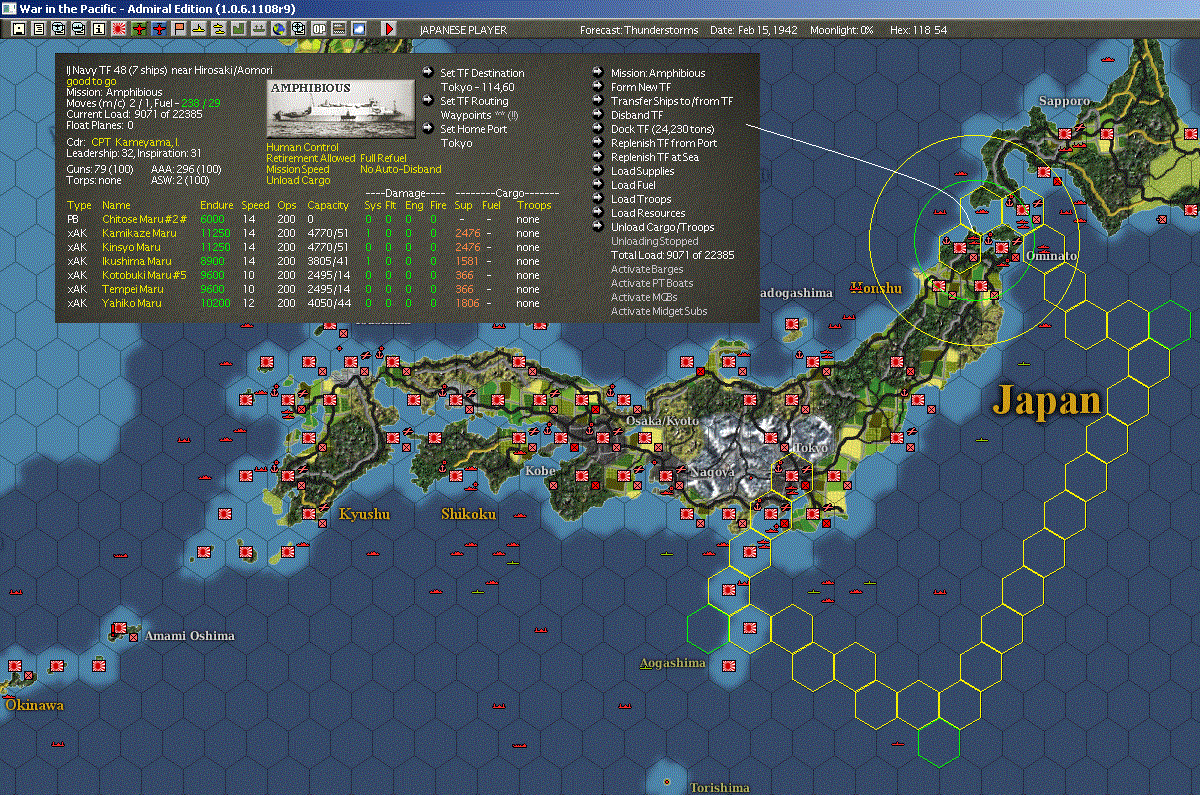1200x795 pixels.
Task: Click the Sapporo map label
Action: pyautogui.click(x=1064, y=101)
